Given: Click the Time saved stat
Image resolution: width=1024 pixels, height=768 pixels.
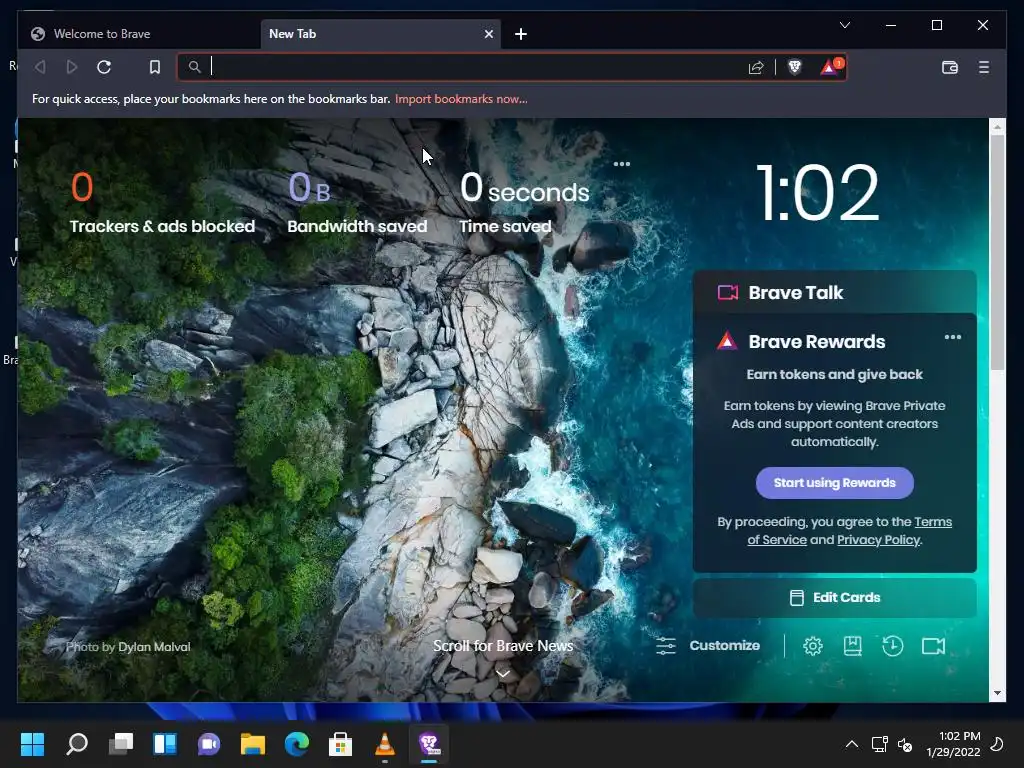Looking at the screenshot, I should pyautogui.click(x=524, y=202).
